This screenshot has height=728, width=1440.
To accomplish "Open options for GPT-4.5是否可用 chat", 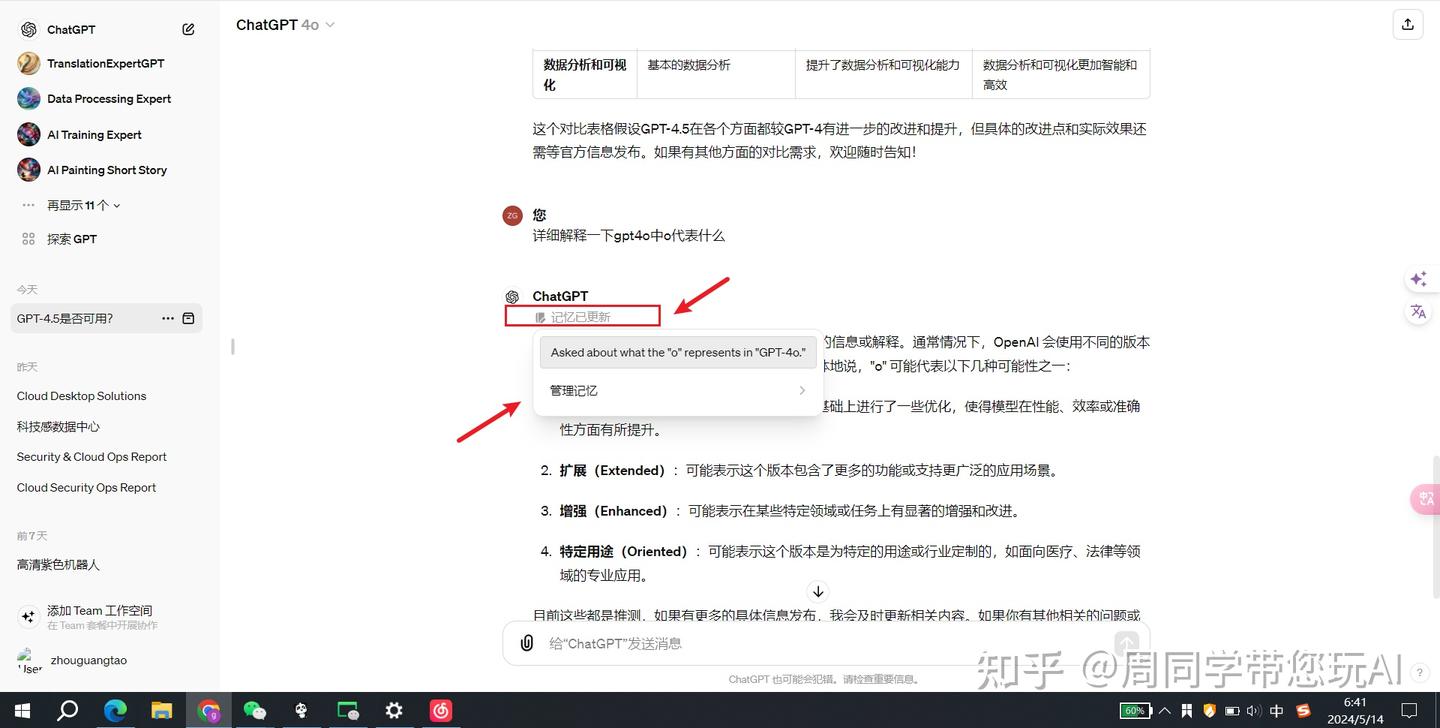I will point(167,318).
